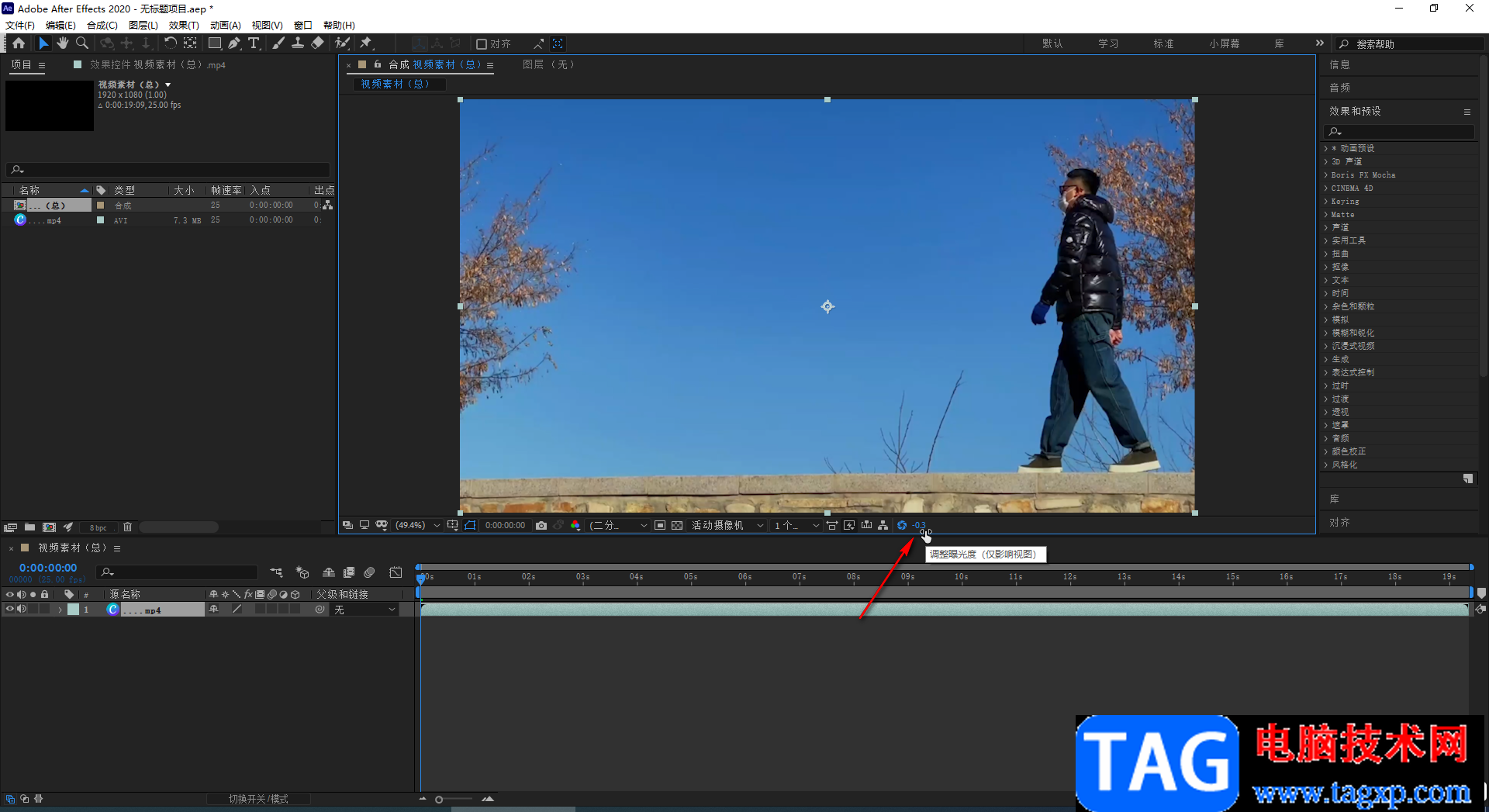The height and width of the screenshot is (812, 1489).
Task: Hide the video of the mp4 layer
Action: [x=9, y=610]
